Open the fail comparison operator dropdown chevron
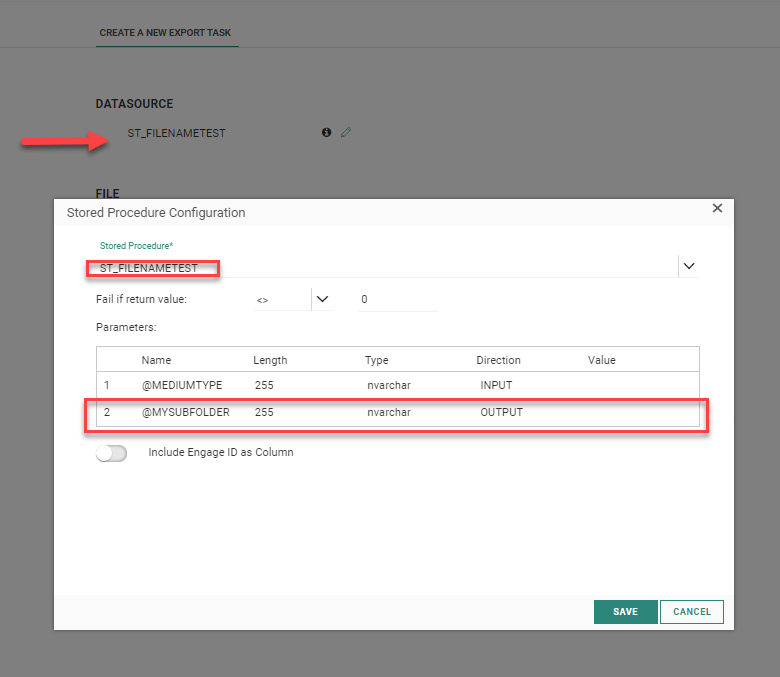The width and height of the screenshot is (780, 677). (322, 298)
